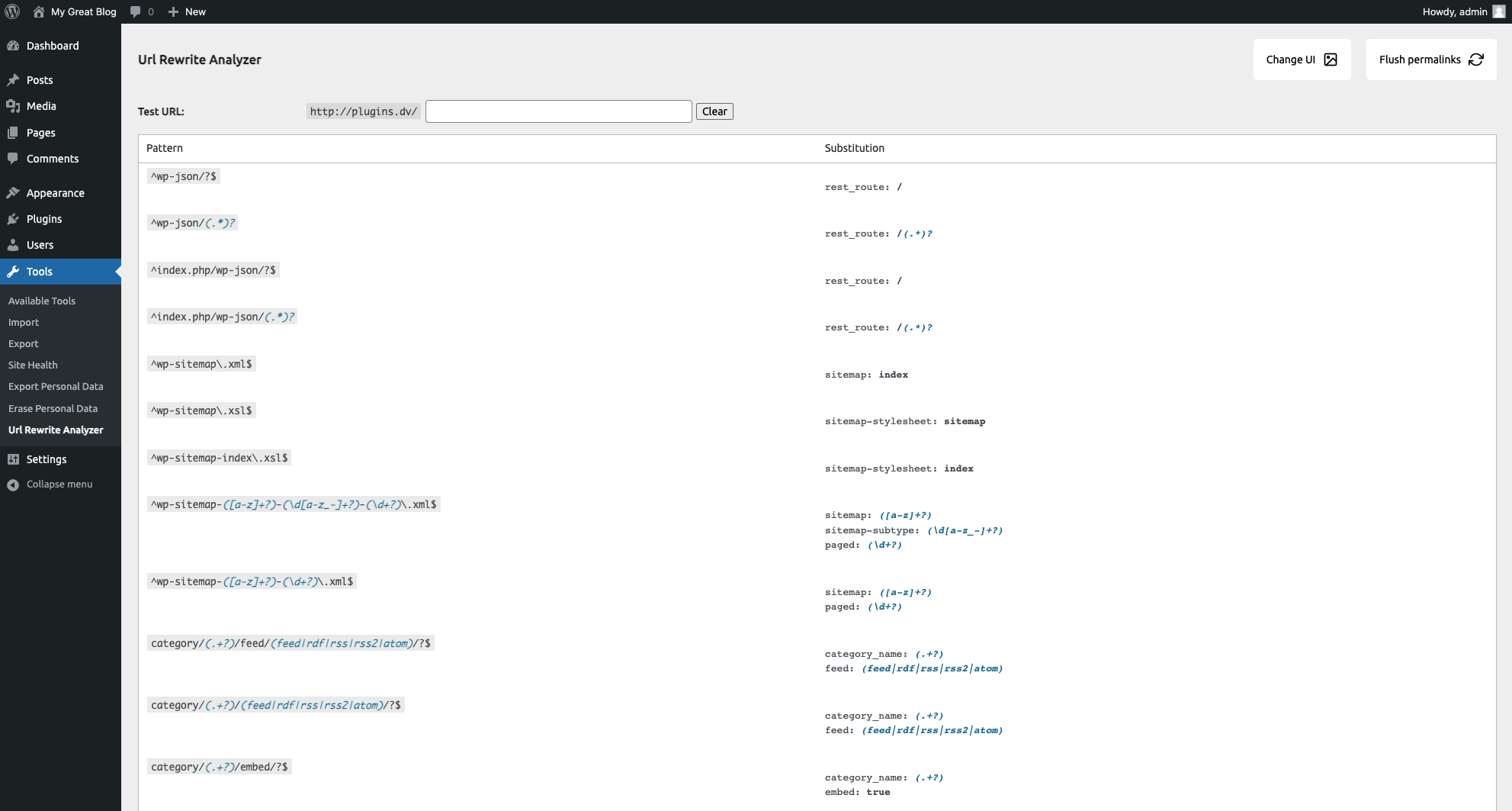The height and width of the screenshot is (811, 1512).
Task: Open the Dashboard menu
Action: (60, 46)
